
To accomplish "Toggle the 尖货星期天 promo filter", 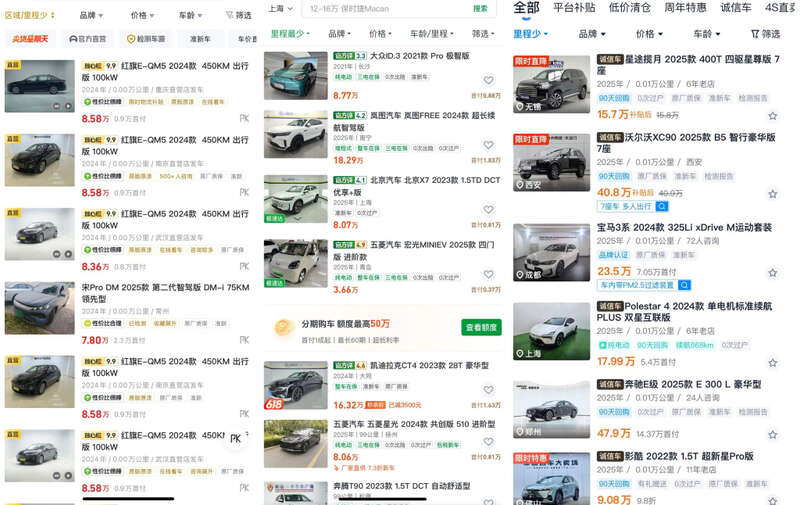I will (x=32, y=39).
